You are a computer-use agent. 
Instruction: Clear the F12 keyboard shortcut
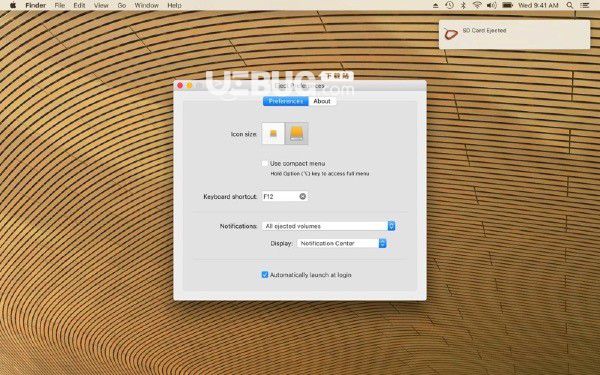click(302, 196)
